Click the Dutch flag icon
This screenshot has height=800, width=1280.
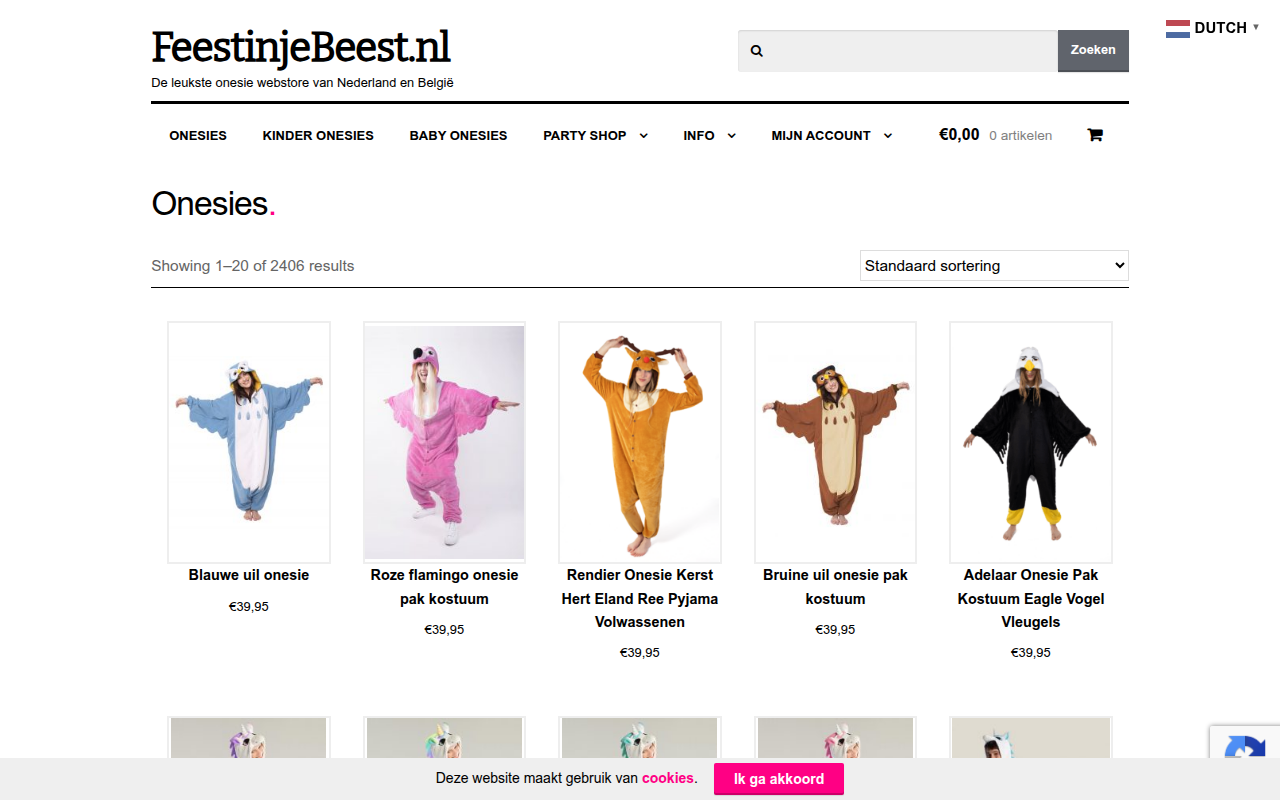tap(1178, 28)
